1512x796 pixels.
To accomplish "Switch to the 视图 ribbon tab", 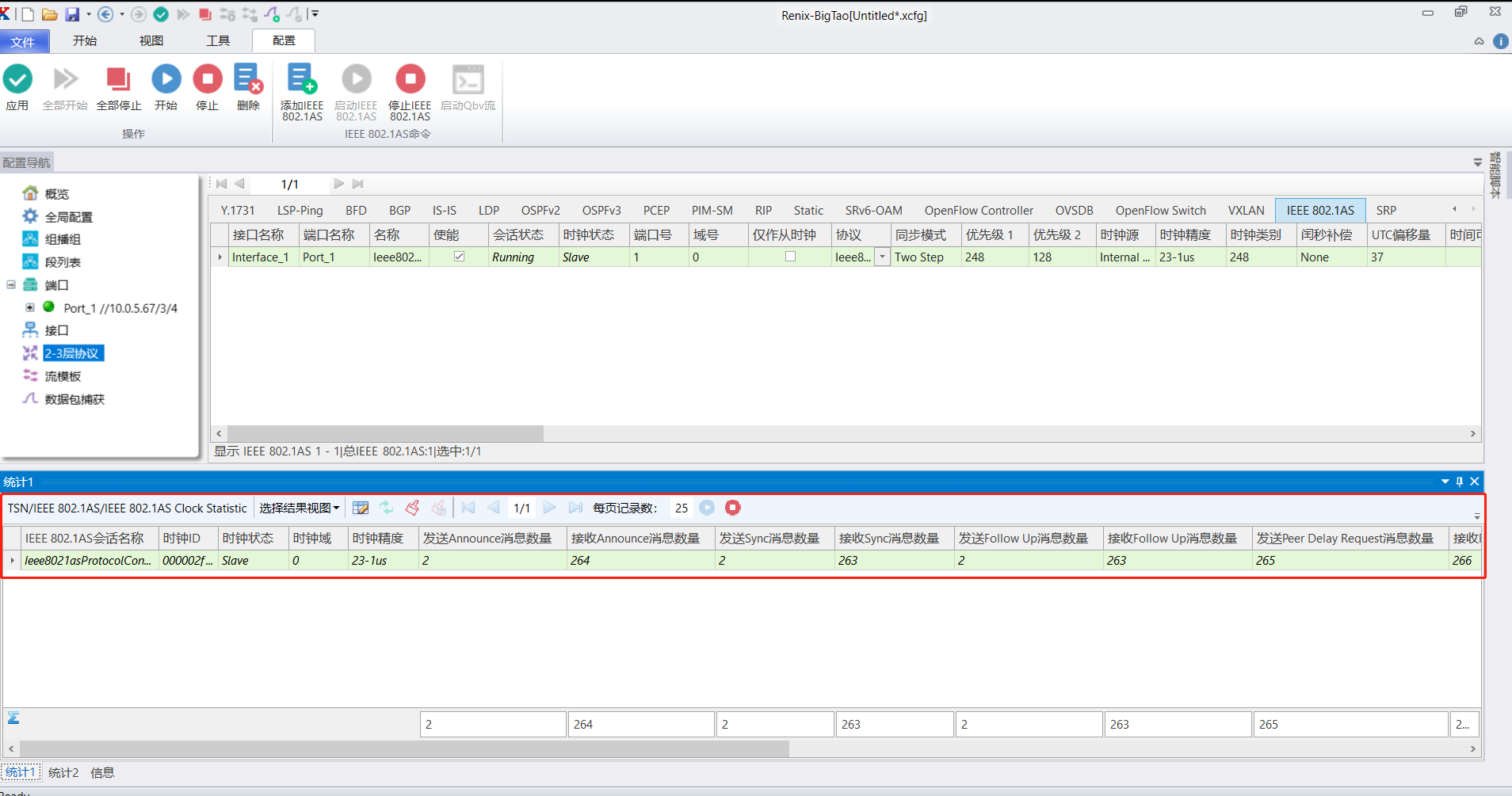I will [151, 40].
